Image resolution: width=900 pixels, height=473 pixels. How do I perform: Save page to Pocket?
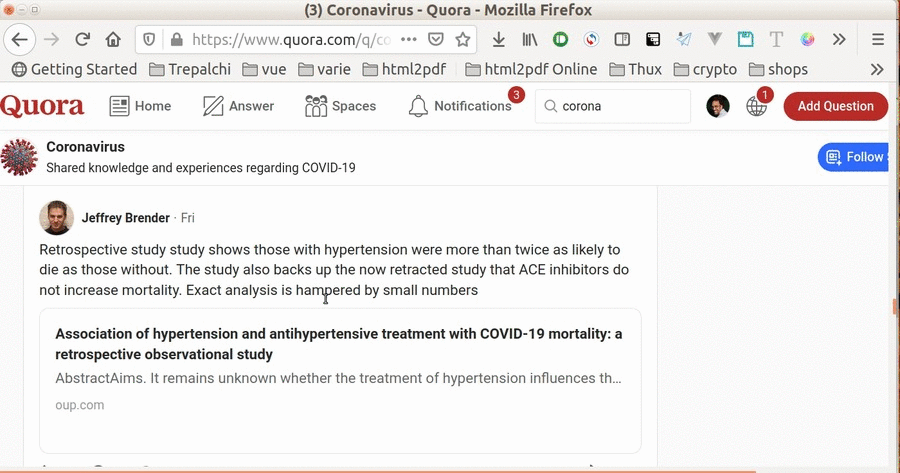pos(436,40)
